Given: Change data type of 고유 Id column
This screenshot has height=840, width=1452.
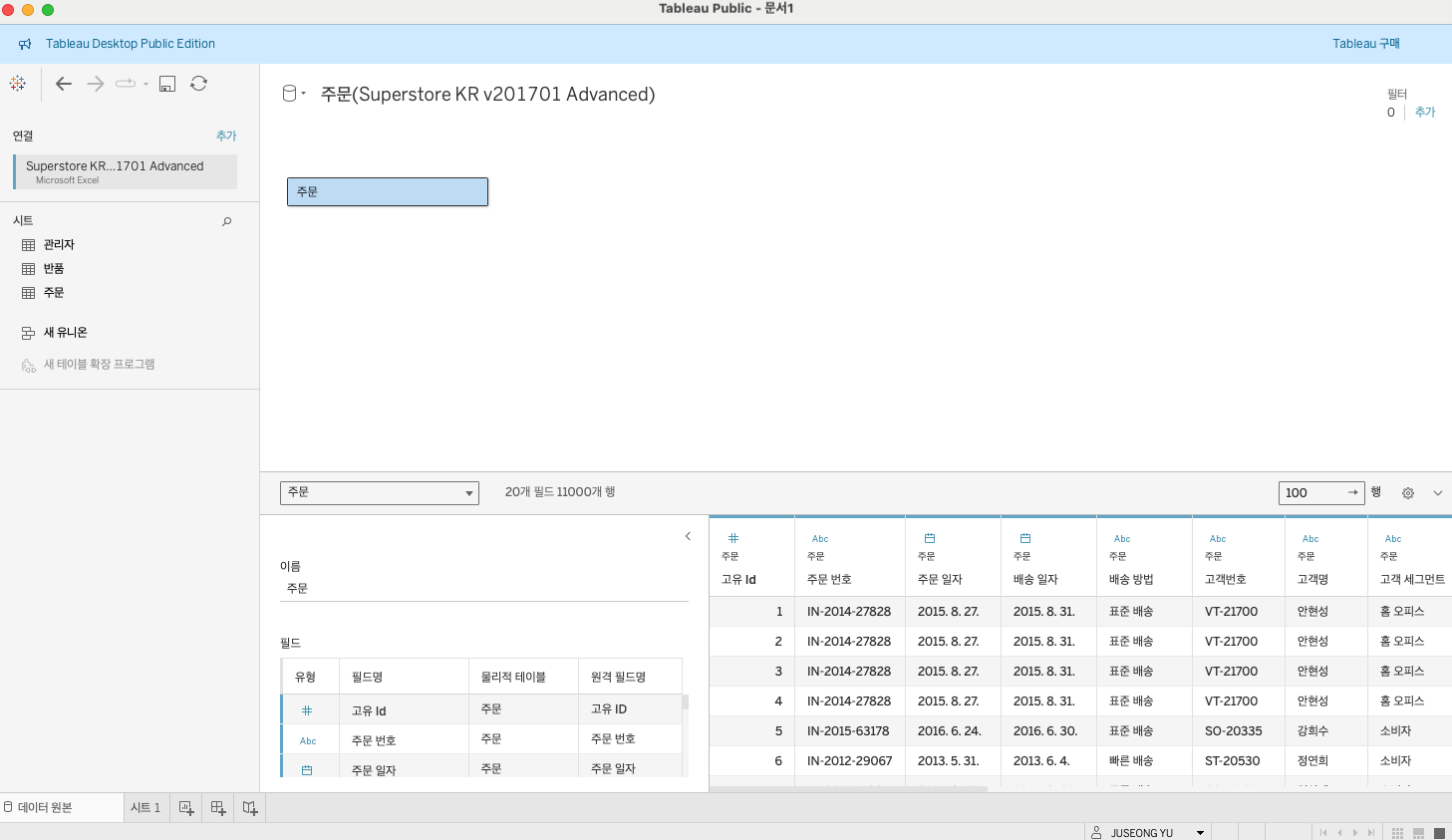Looking at the screenshot, I should (x=733, y=538).
